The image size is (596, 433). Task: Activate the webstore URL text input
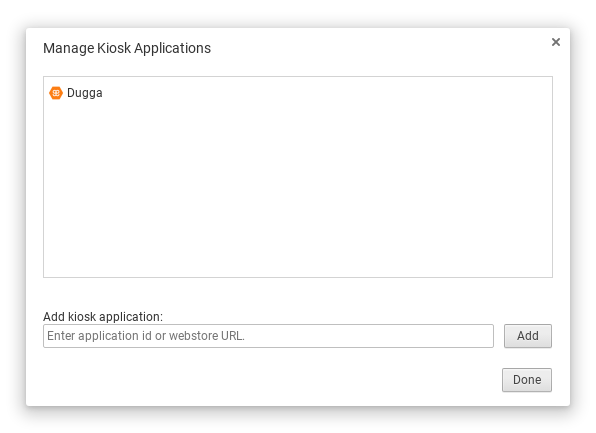(268, 336)
